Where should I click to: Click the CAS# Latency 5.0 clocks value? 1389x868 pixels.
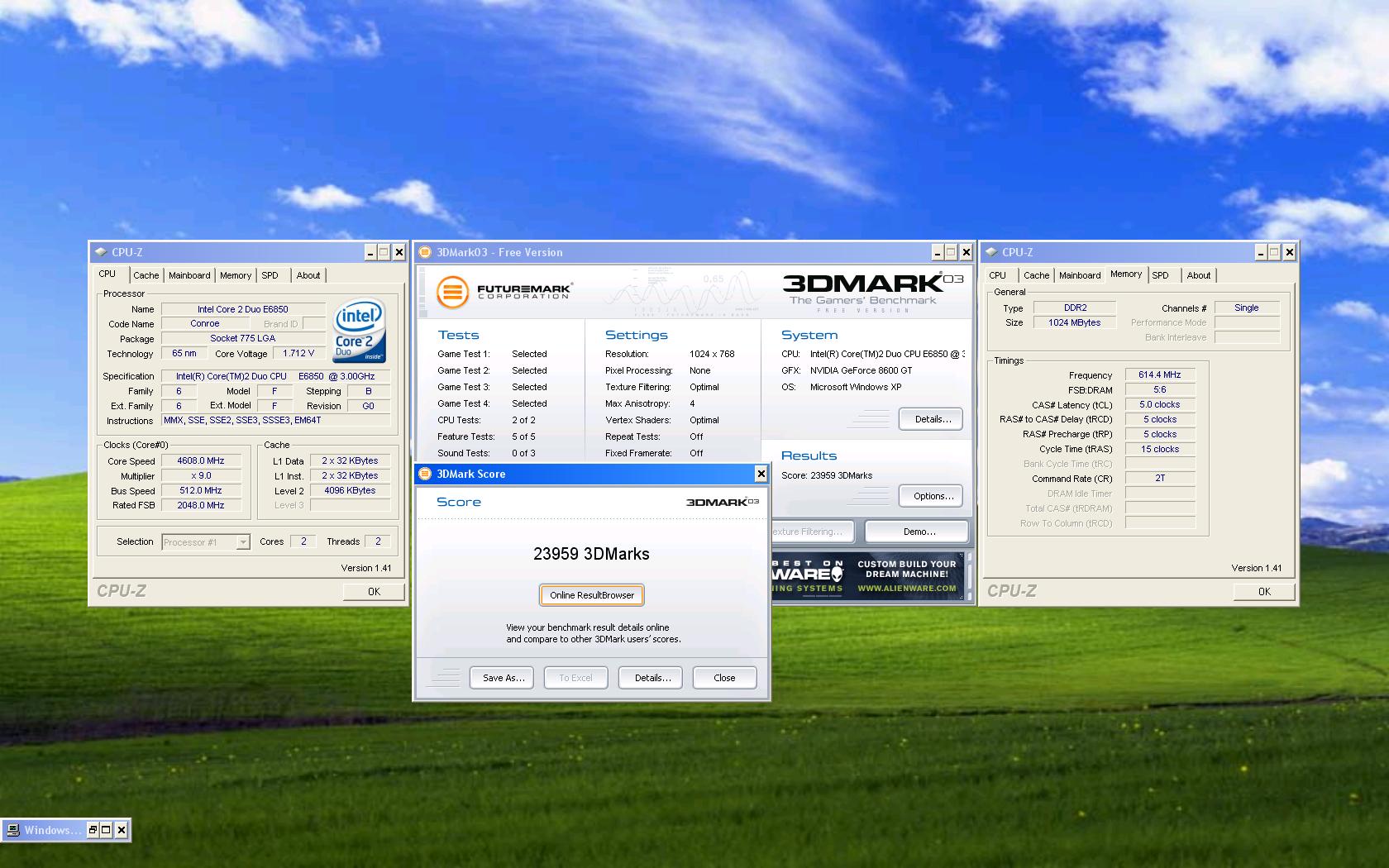tap(1159, 405)
